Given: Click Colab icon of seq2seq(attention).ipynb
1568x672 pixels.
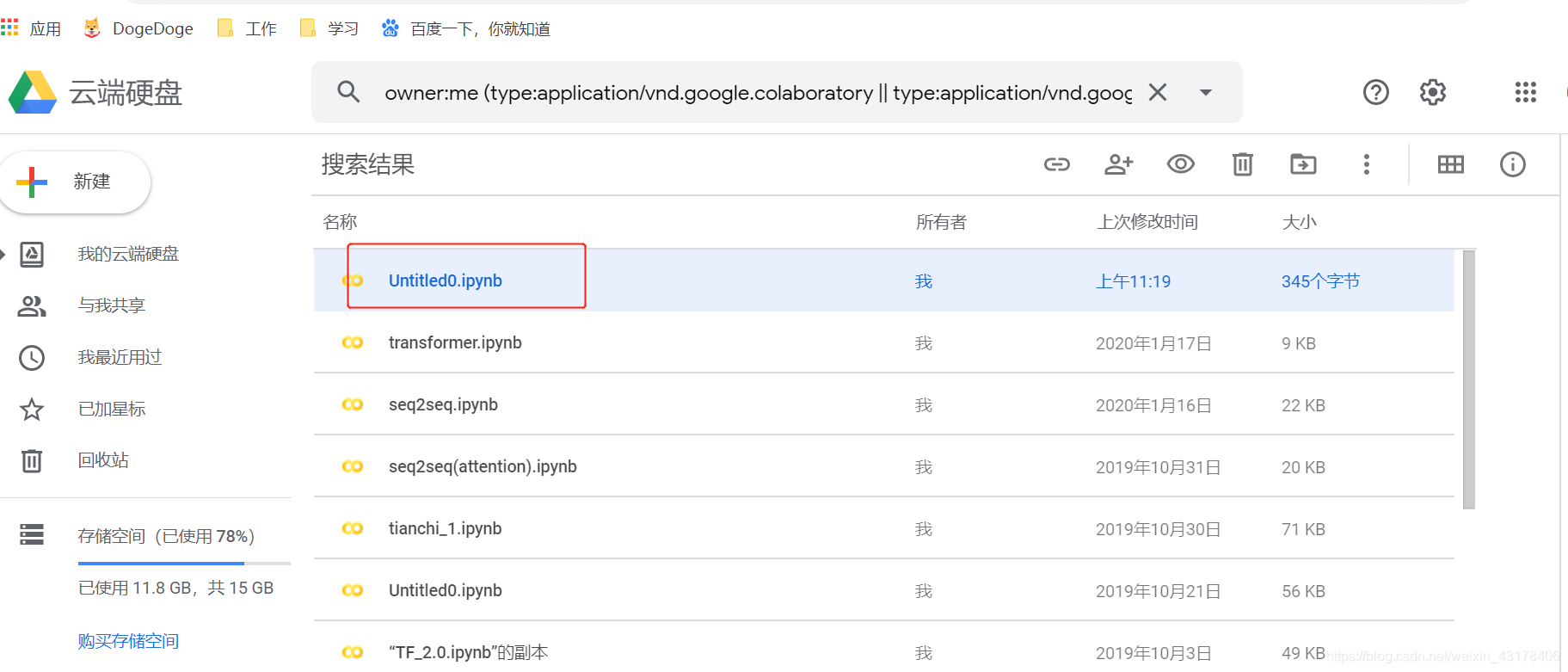Looking at the screenshot, I should click(353, 466).
